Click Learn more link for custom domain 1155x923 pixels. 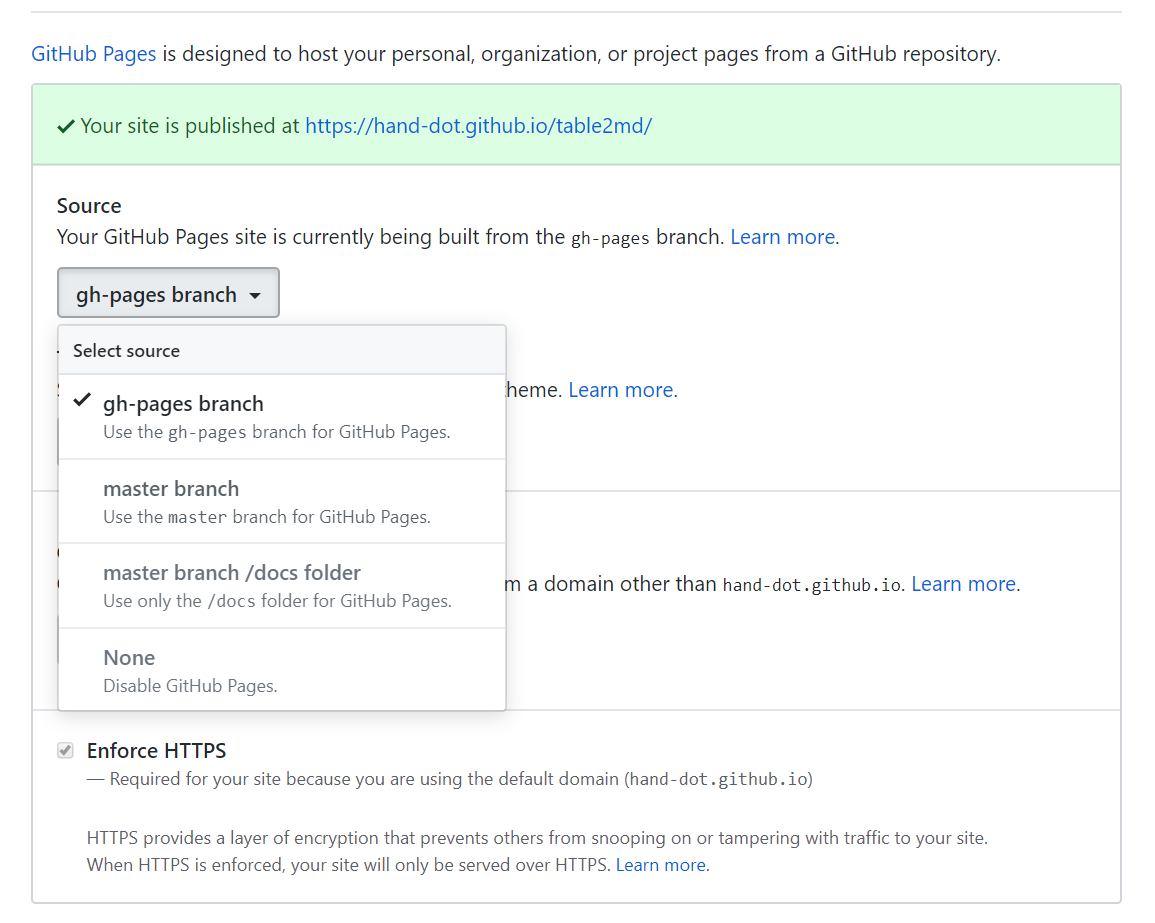(963, 584)
